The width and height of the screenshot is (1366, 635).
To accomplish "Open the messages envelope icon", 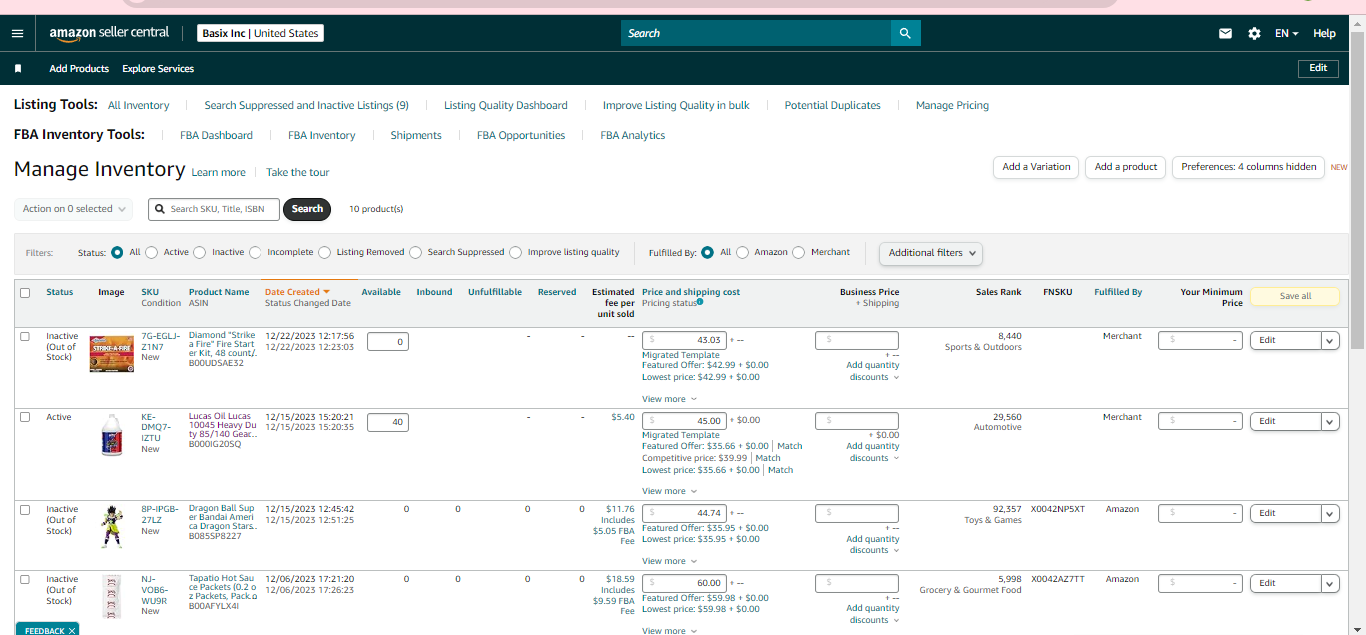I will pyautogui.click(x=1225, y=33).
